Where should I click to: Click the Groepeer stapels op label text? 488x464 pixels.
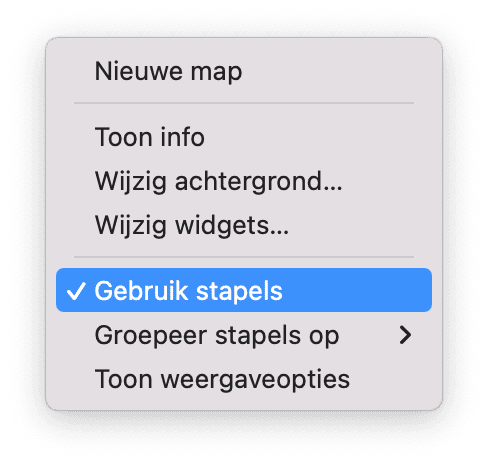pyautogui.click(x=217, y=336)
